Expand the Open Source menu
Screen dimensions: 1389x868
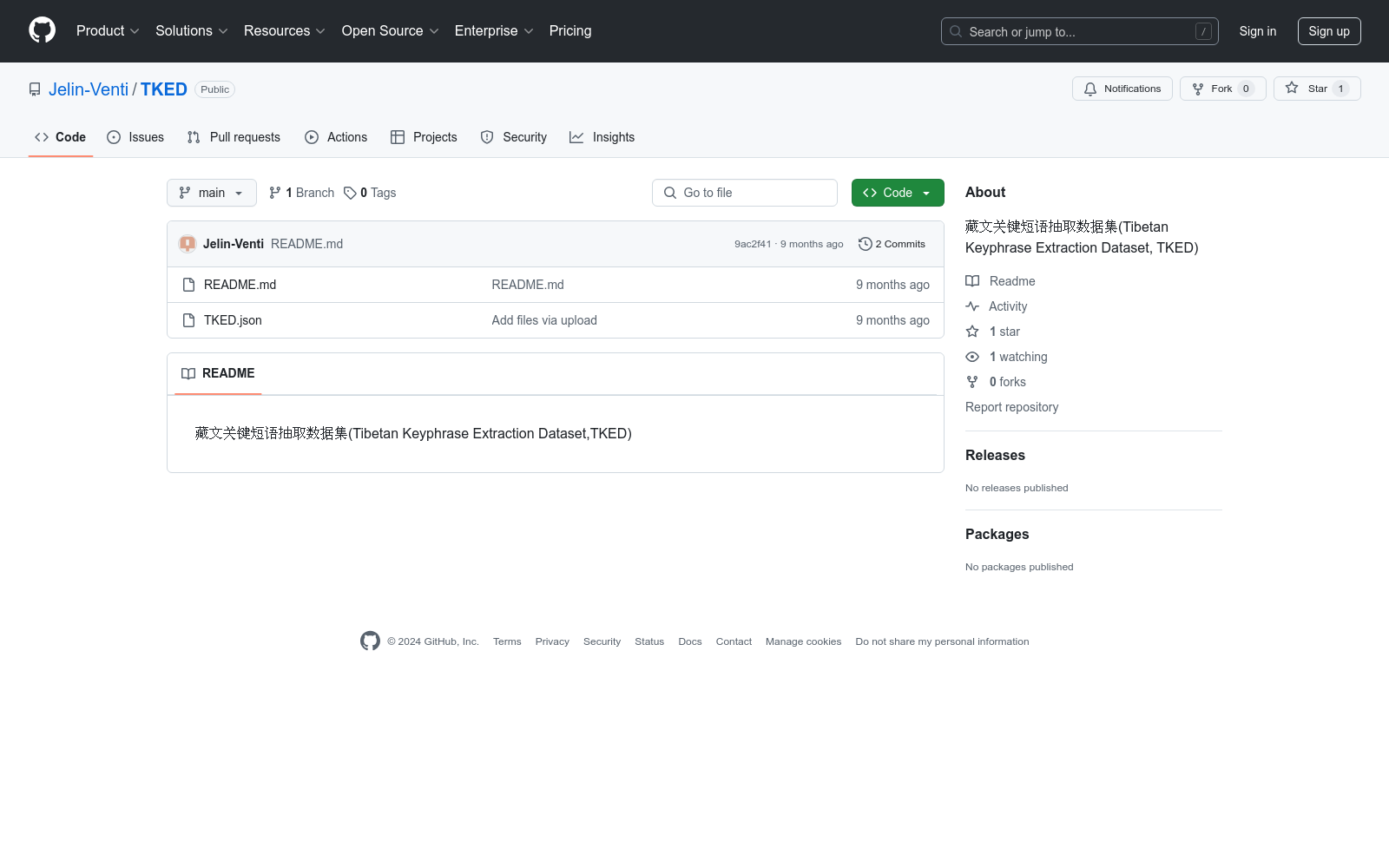[x=391, y=30]
